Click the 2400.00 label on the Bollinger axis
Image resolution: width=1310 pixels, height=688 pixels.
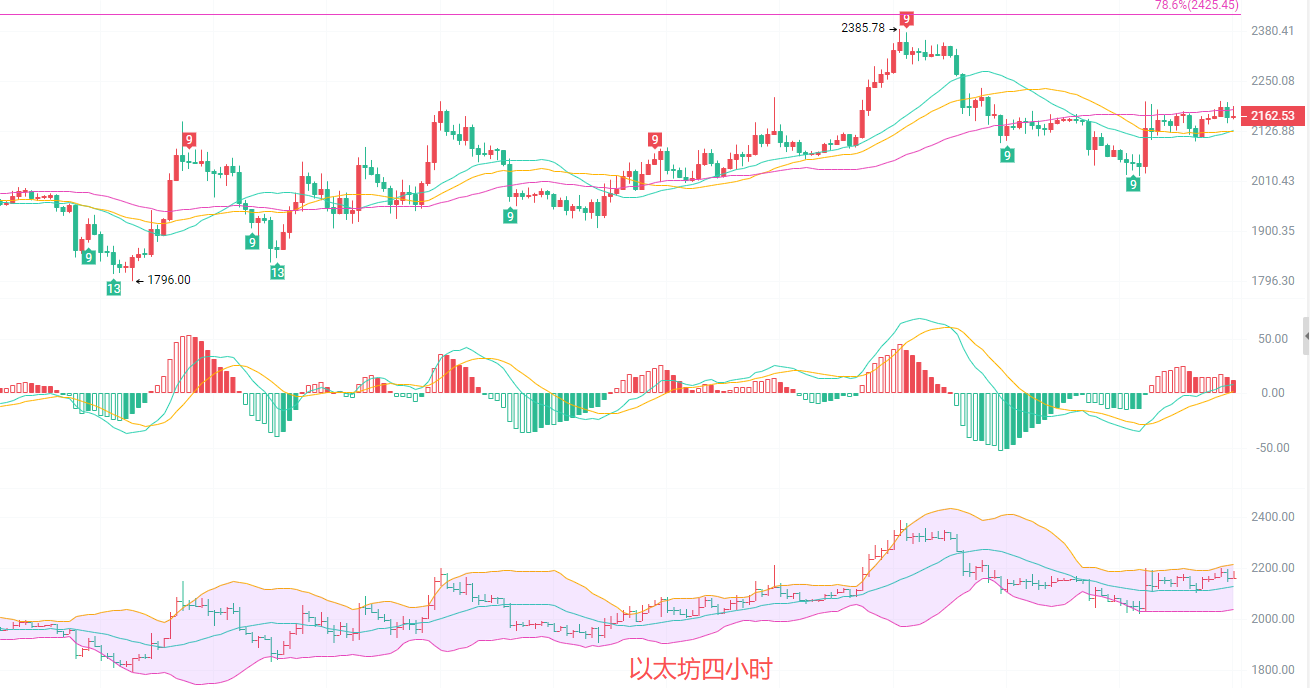tap(1272, 517)
